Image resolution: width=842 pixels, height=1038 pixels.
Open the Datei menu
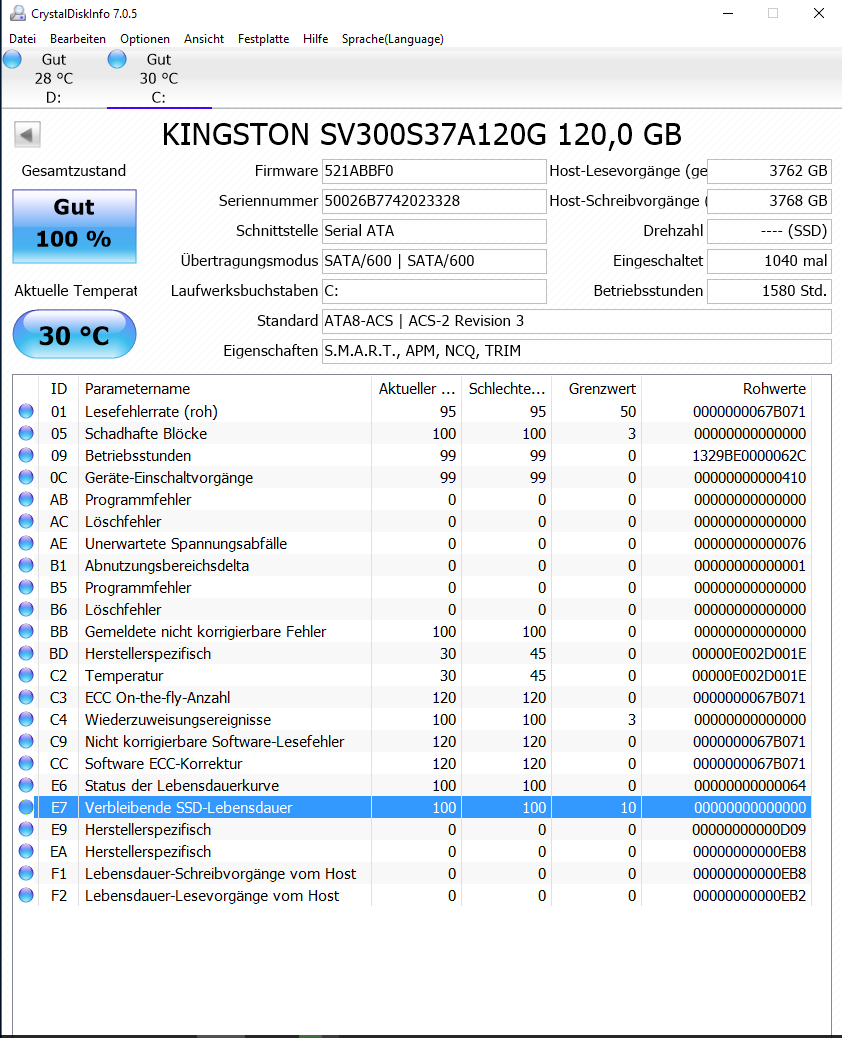23,39
